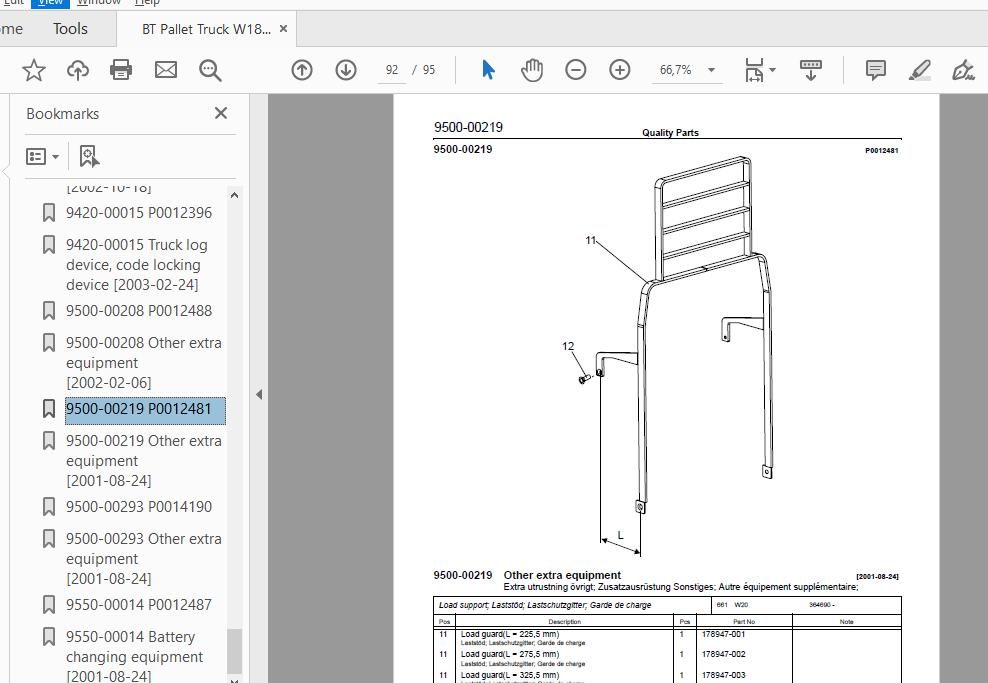The image size is (988, 683).
Task: Zoom out with the minus button
Action: (x=576, y=70)
